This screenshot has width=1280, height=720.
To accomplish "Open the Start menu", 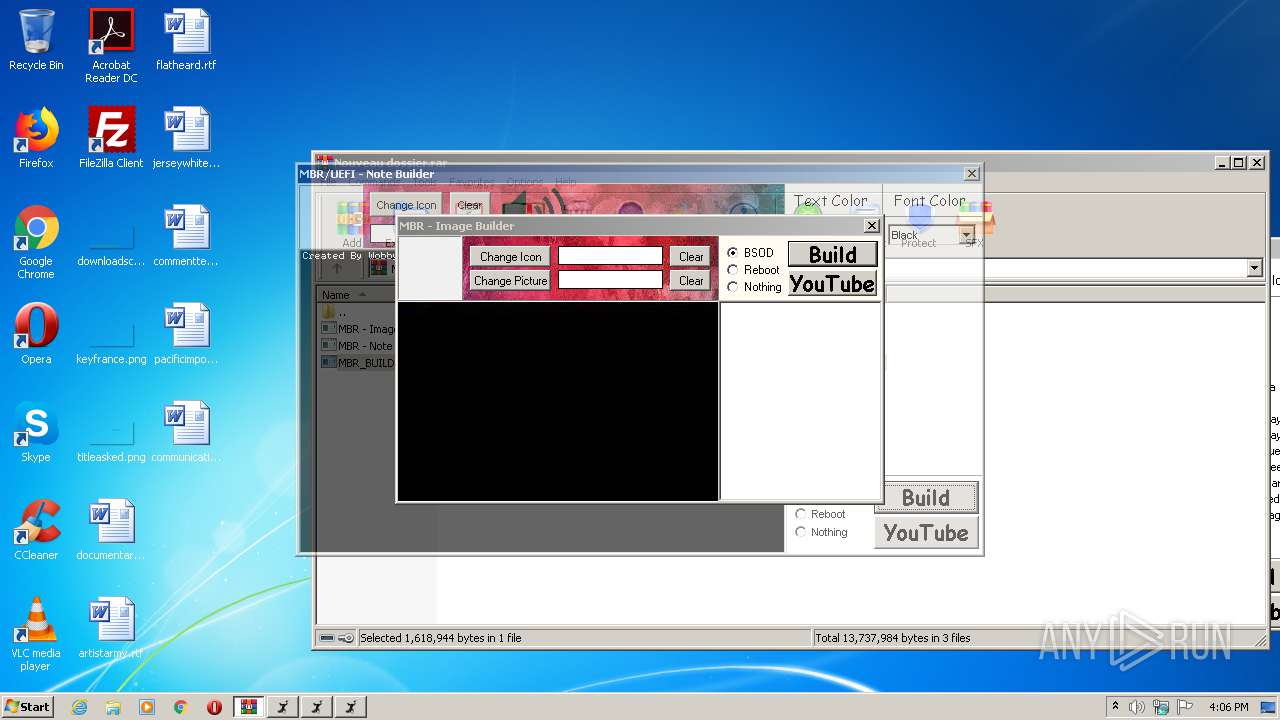I will click(x=28, y=707).
